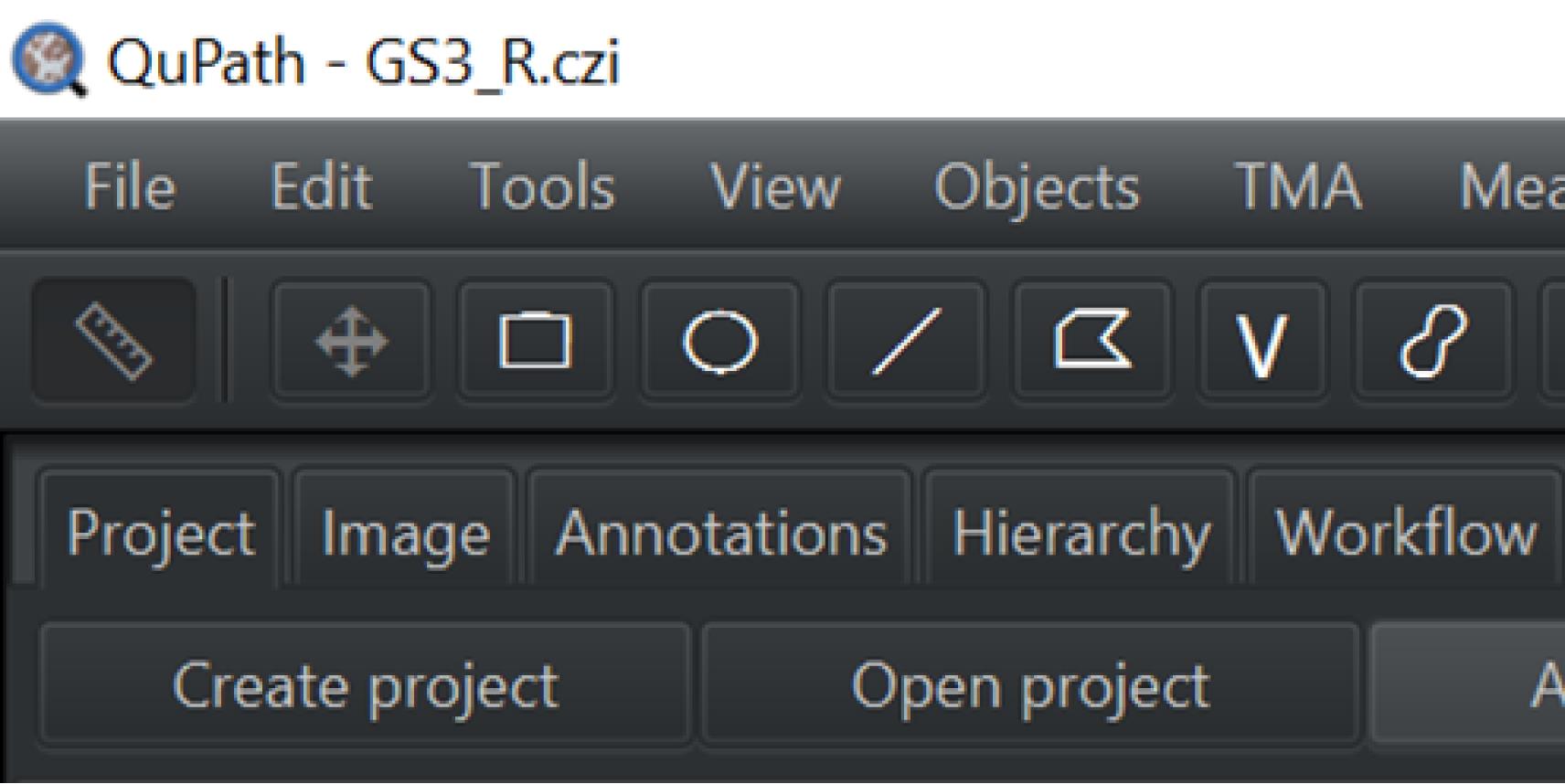Select the Polygon annotation tool
The image size is (1565, 784).
click(x=1091, y=341)
